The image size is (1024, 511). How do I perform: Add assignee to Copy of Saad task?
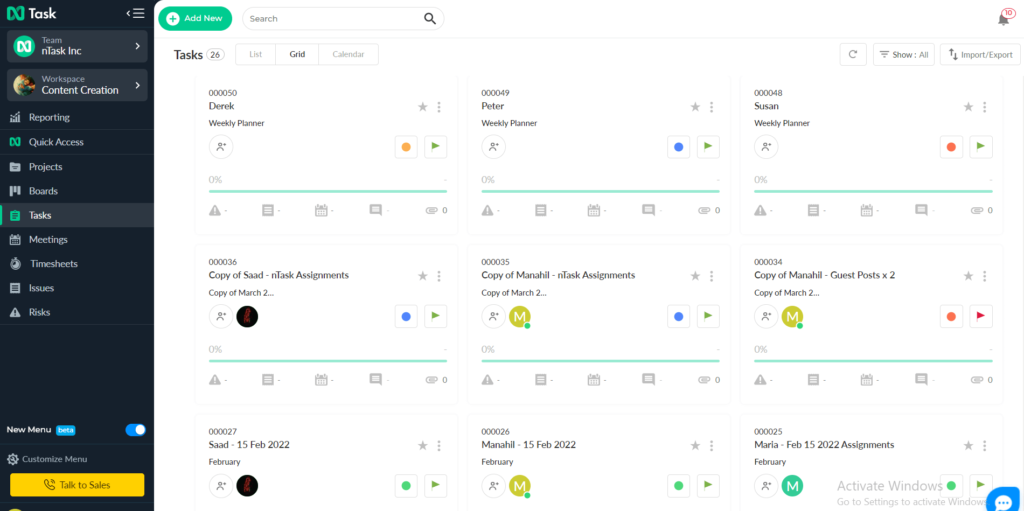221,316
